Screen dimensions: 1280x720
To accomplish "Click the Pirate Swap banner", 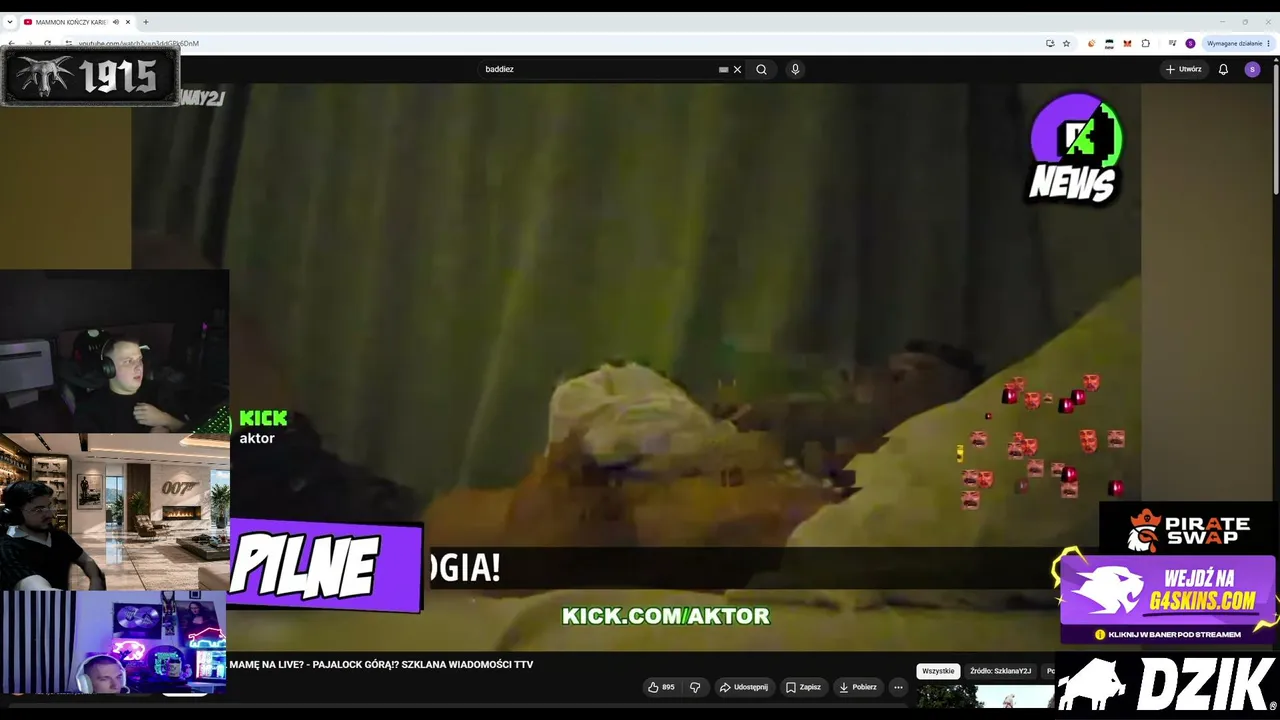I will [1188, 531].
